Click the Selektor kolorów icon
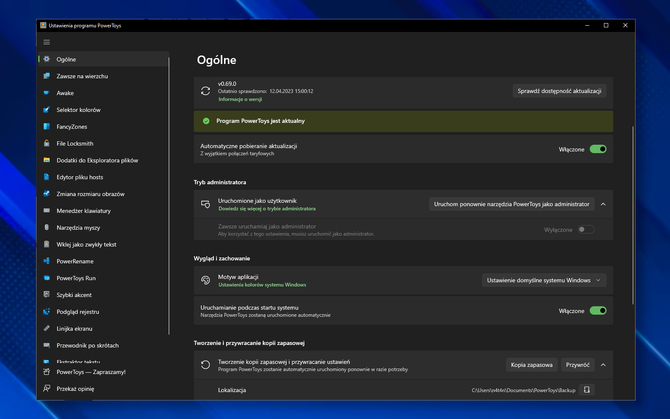 [47, 110]
